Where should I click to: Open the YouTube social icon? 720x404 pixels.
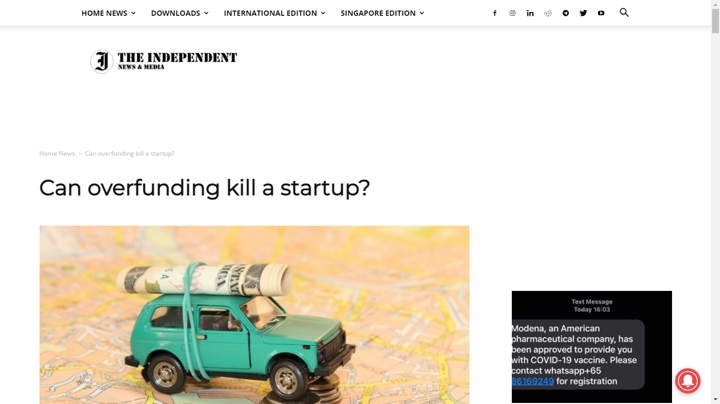(601, 13)
